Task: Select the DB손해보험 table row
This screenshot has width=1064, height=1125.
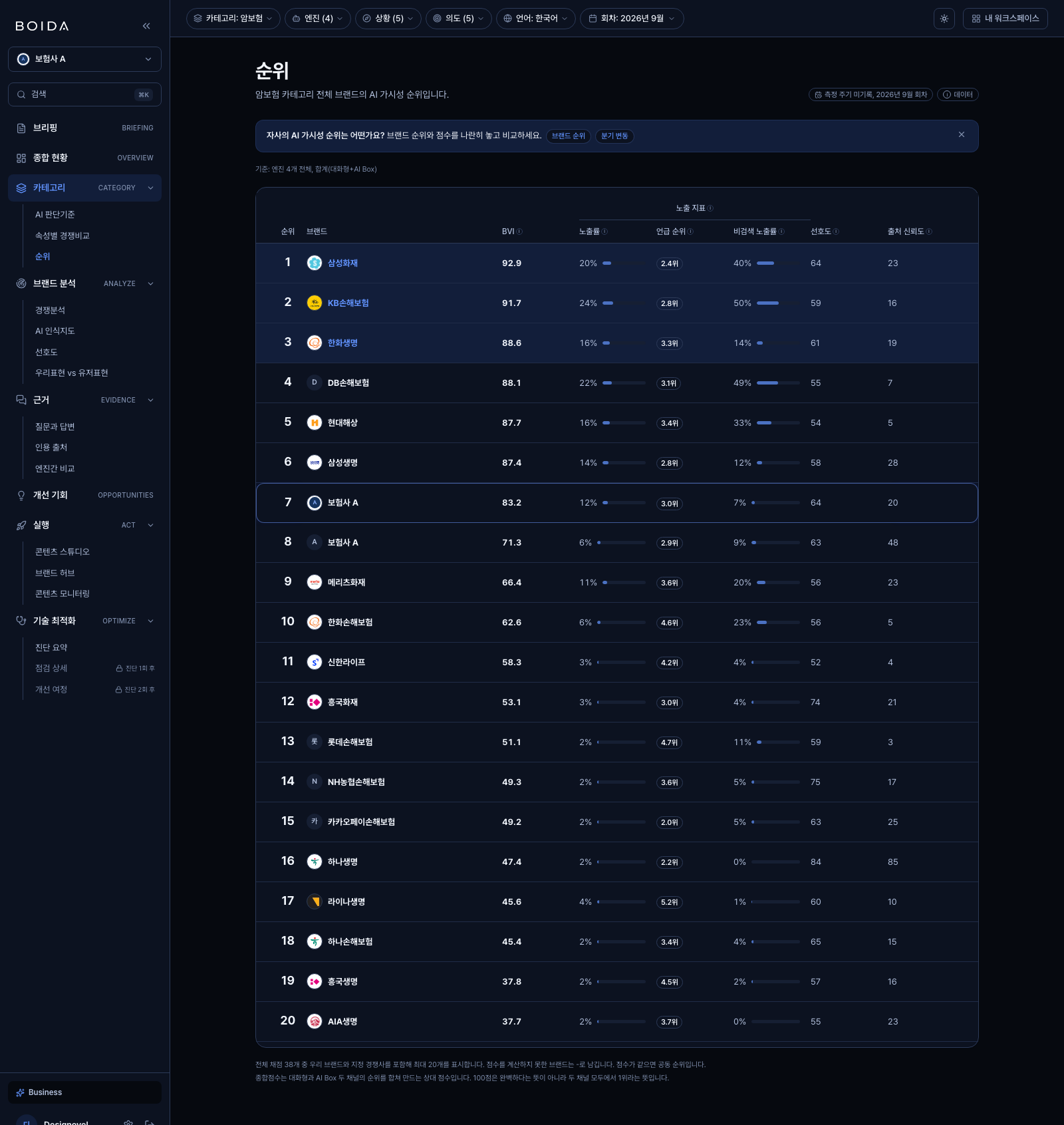Action: click(x=616, y=383)
